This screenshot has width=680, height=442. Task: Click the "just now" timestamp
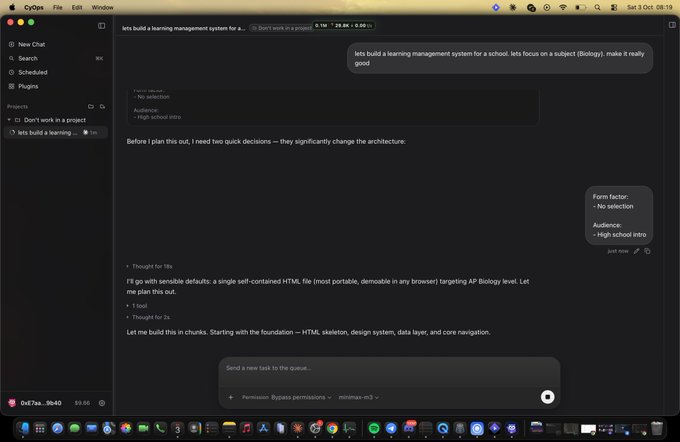coord(618,251)
